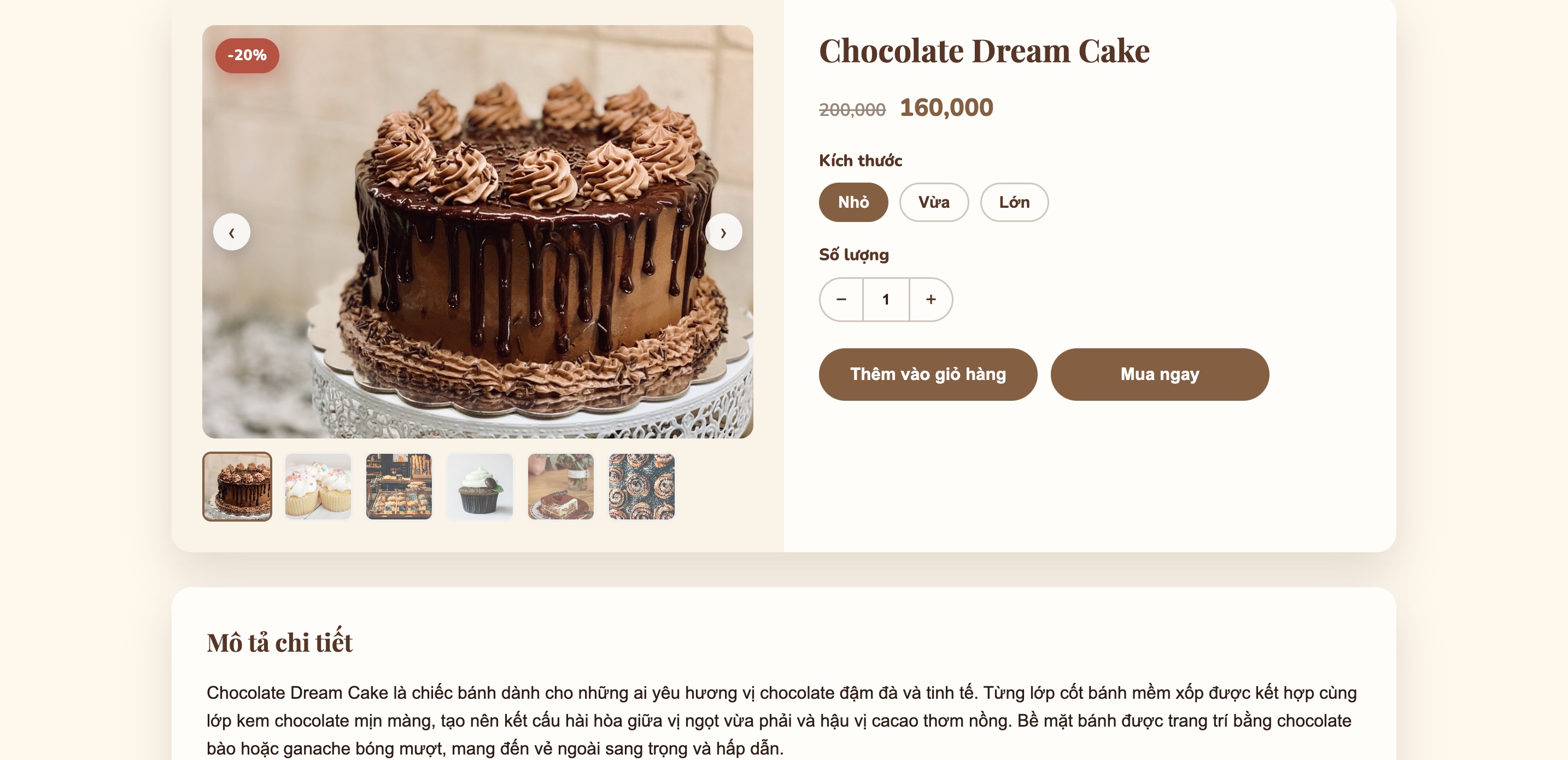The height and width of the screenshot is (760, 1568).
Task: Select the Nhỏ size option
Action: [853, 202]
